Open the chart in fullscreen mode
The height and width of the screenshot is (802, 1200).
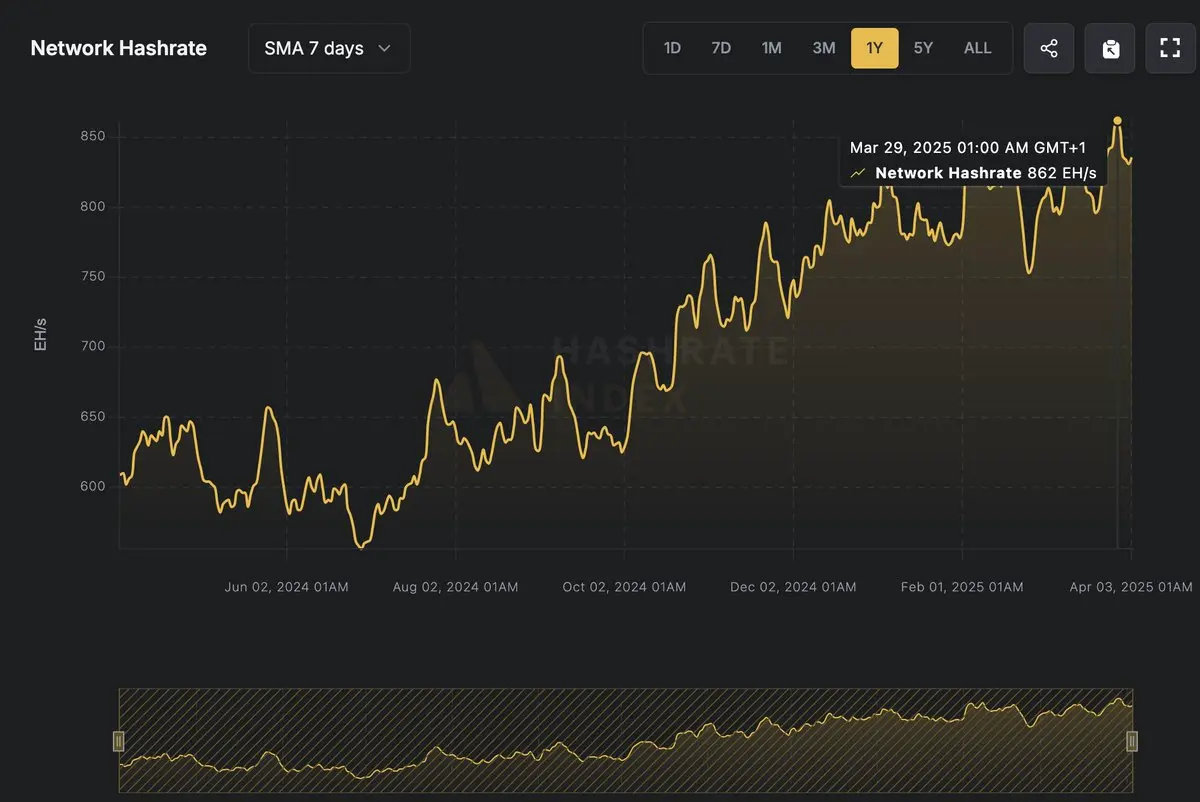click(1170, 48)
